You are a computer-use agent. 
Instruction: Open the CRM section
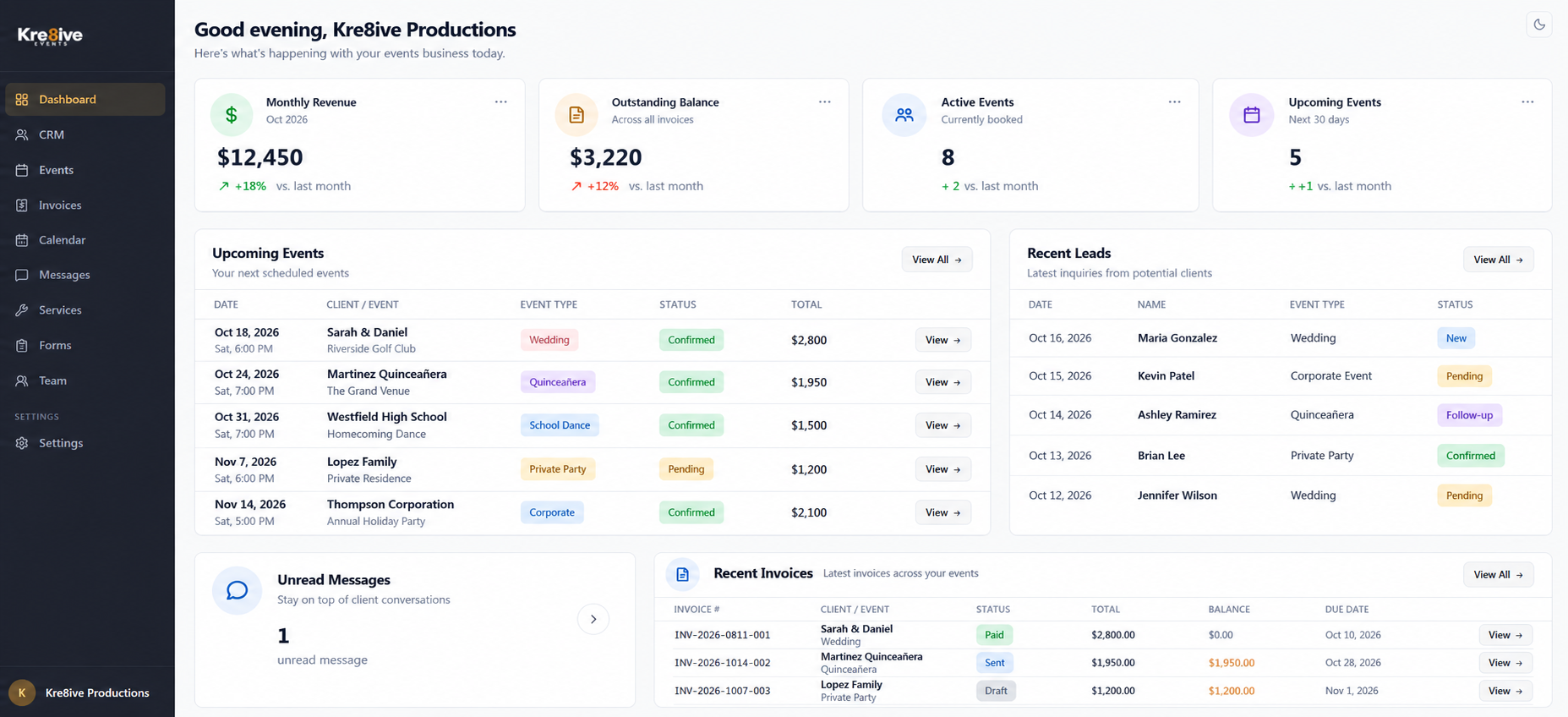85,134
